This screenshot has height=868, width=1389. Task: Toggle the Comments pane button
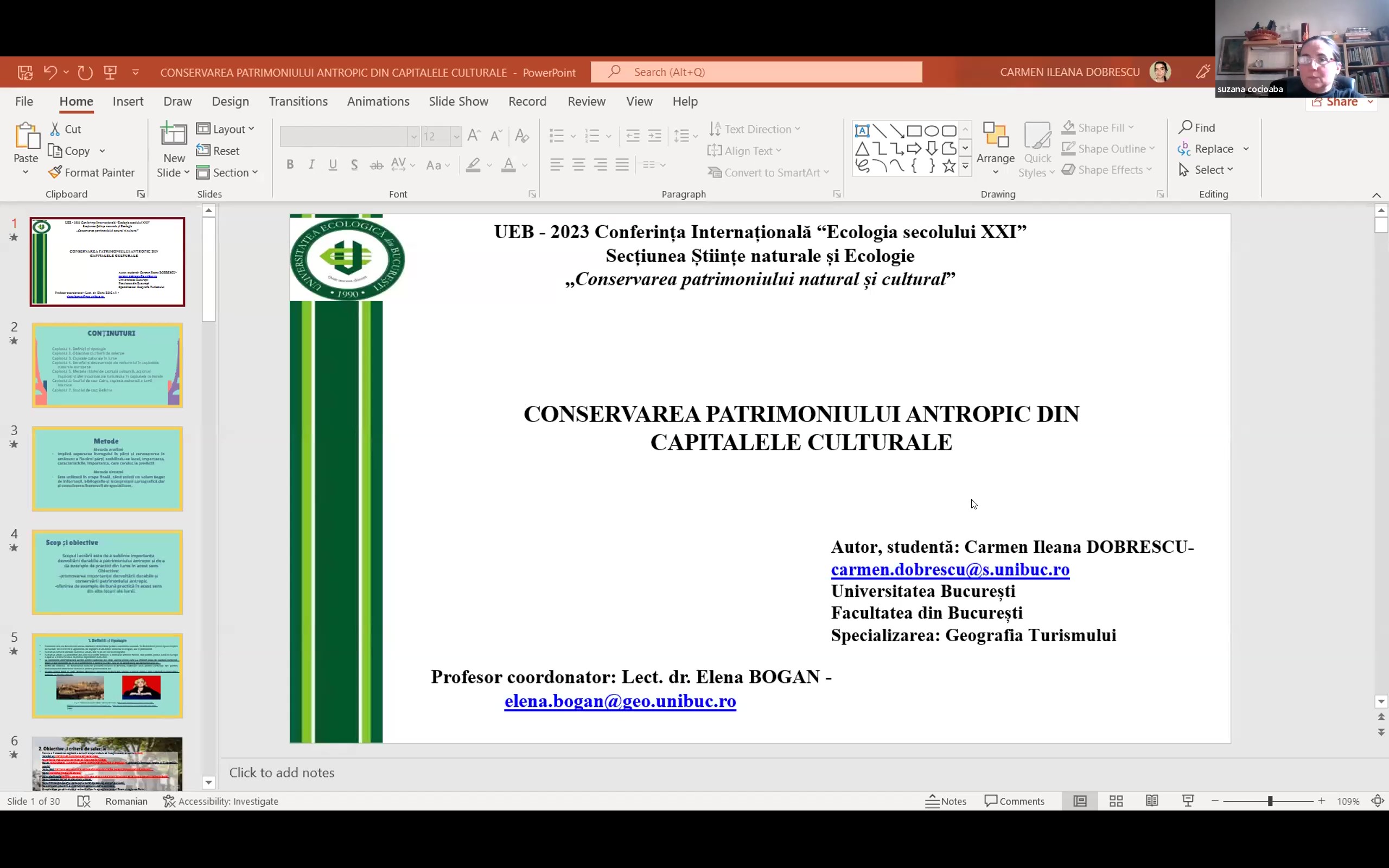tap(1014, 801)
